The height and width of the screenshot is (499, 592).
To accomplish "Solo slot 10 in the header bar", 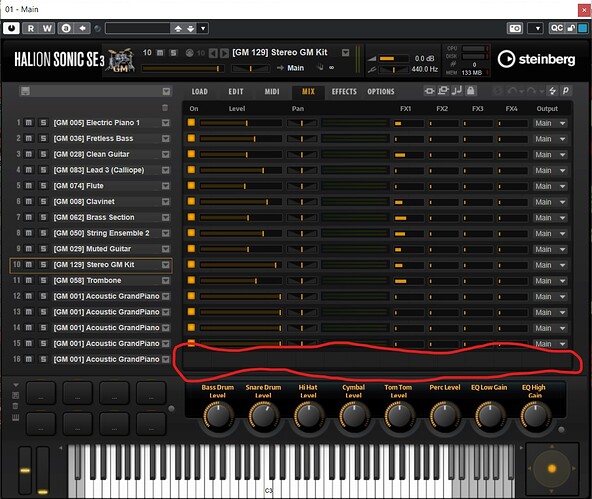I will click(x=173, y=53).
